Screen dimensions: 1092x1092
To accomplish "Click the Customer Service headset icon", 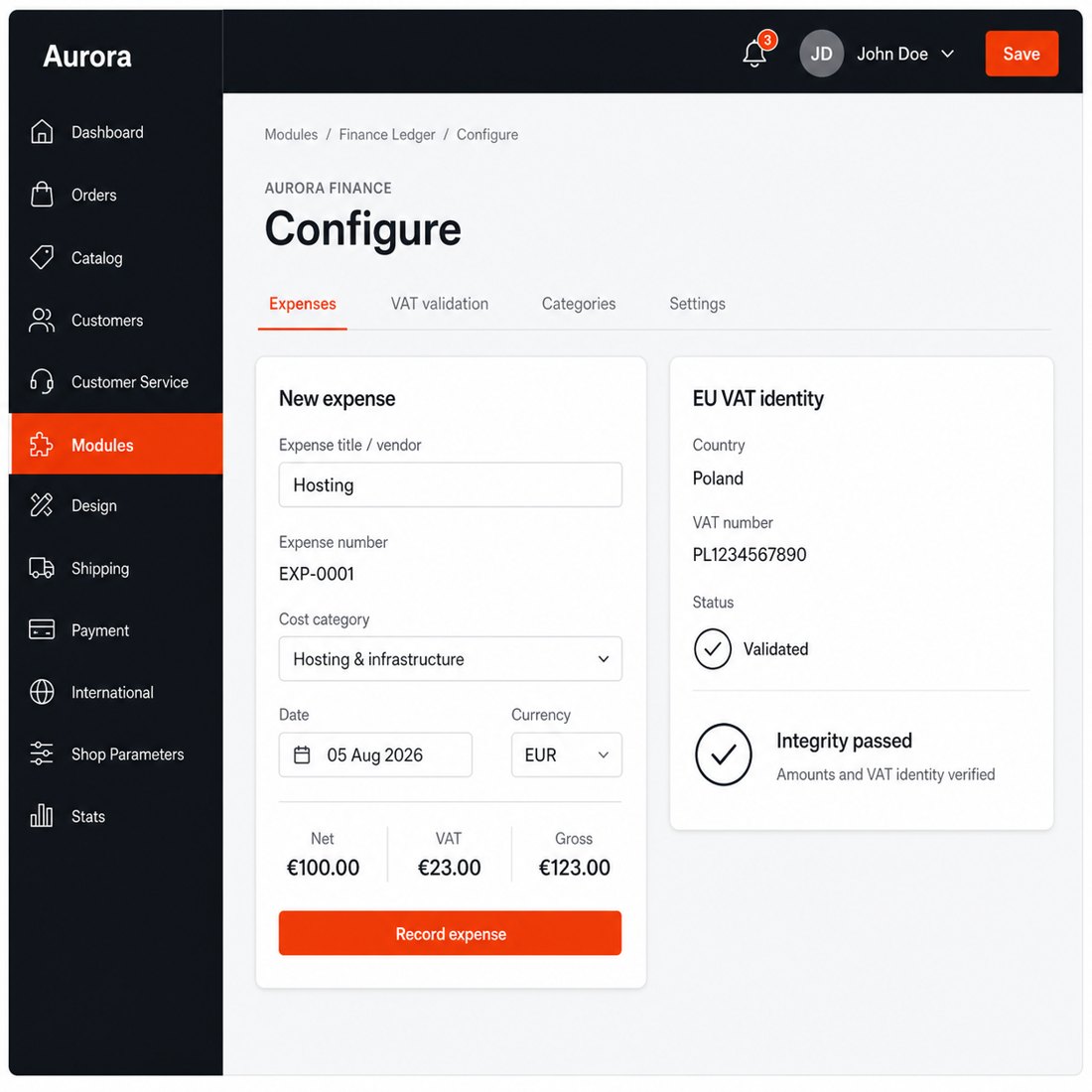I will pos(42,381).
